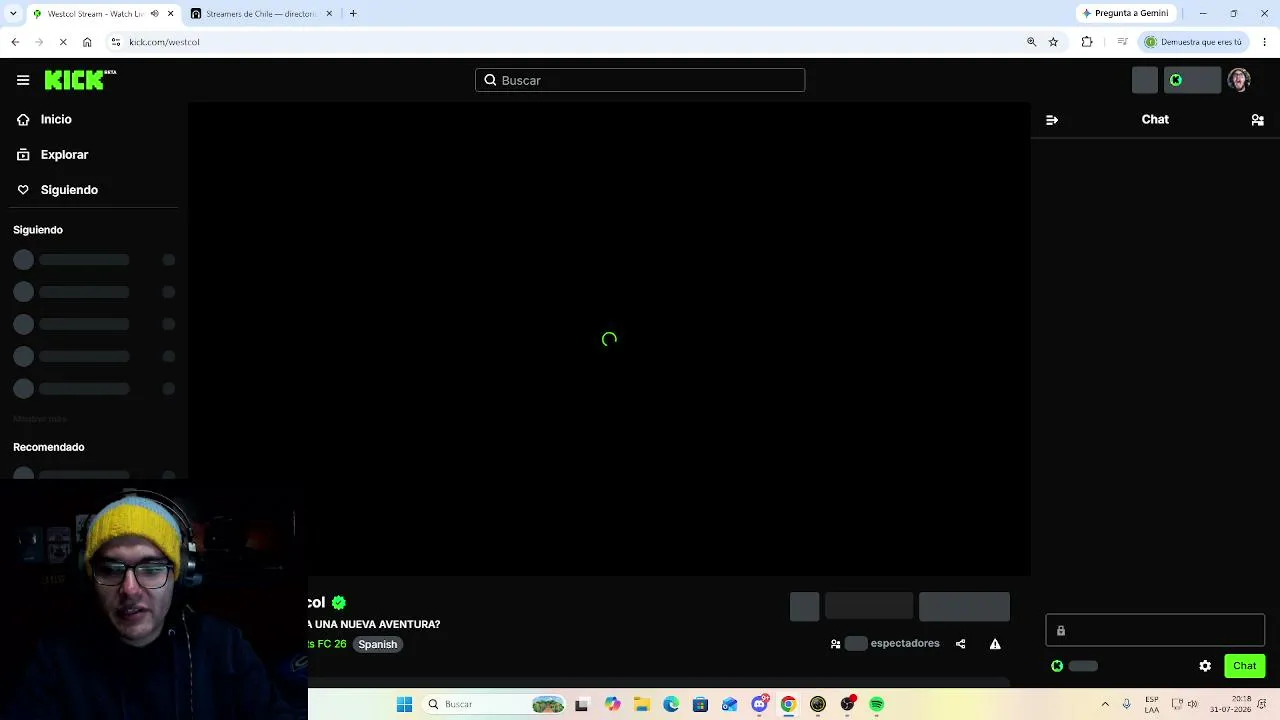The height and width of the screenshot is (720, 1280).
Task: Show hidden system tray icons
Action: 1105,704
